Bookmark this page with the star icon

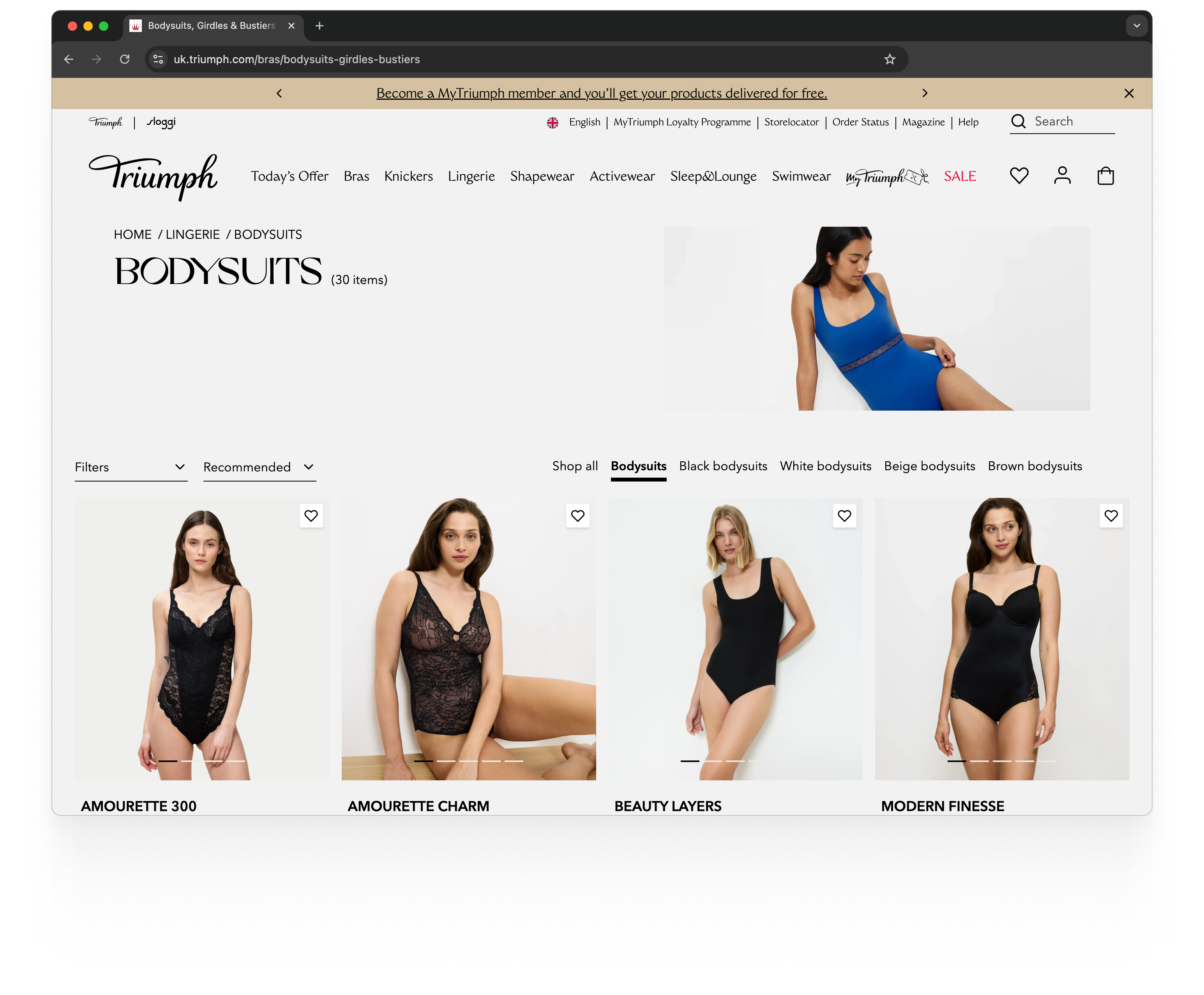(x=889, y=59)
